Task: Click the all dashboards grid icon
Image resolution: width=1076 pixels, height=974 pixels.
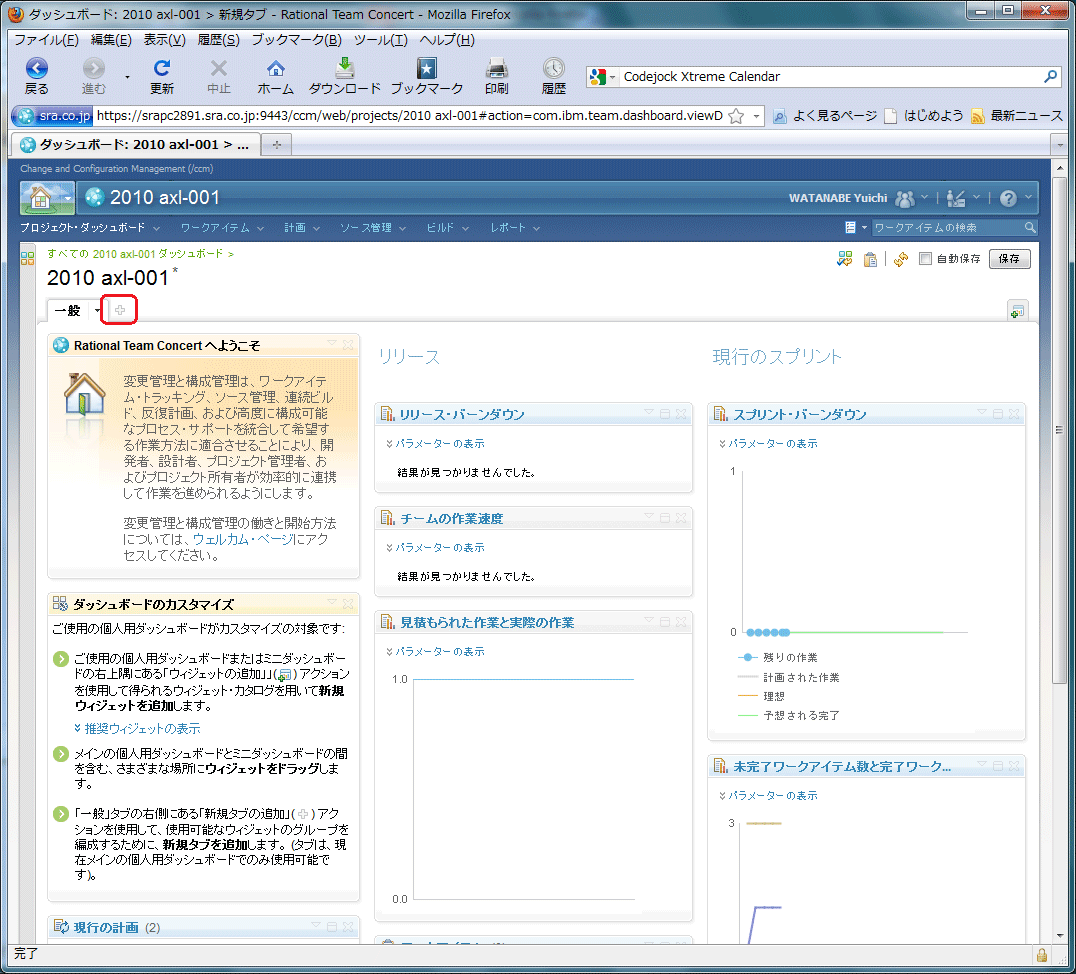Action: pos(27,258)
